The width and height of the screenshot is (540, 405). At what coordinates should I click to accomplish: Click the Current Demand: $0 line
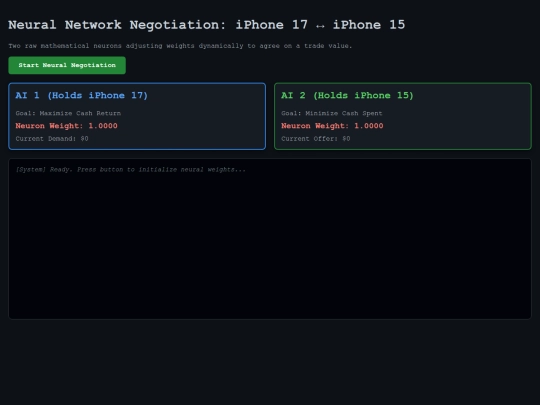pos(52,138)
